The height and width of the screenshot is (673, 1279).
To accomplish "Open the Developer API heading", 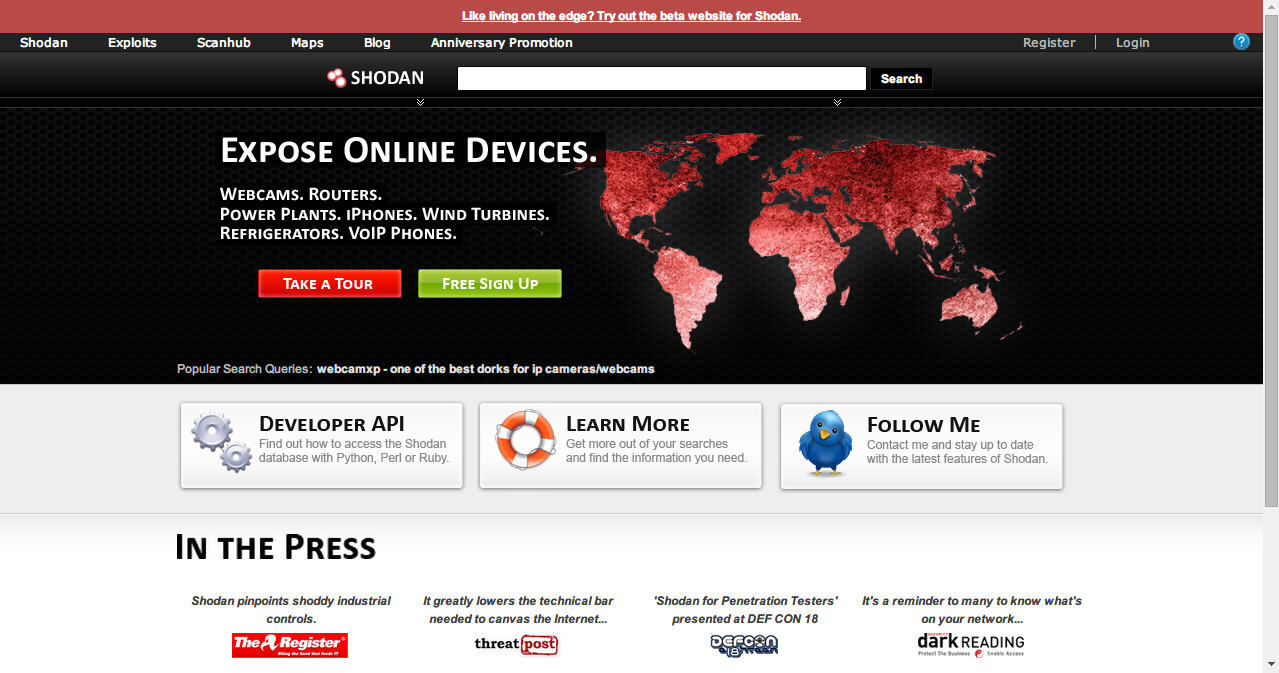I will [x=332, y=424].
